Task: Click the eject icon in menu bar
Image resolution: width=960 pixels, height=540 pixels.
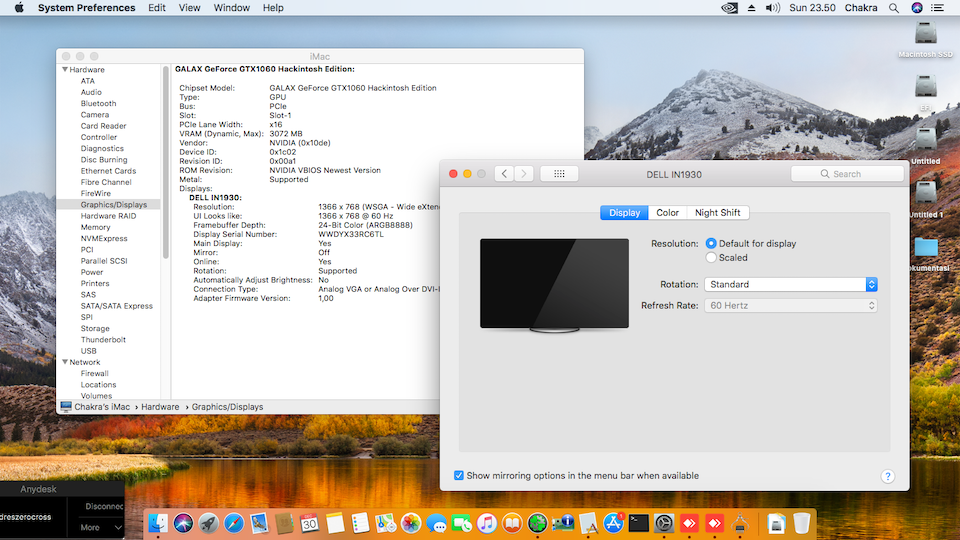Action: [x=751, y=8]
